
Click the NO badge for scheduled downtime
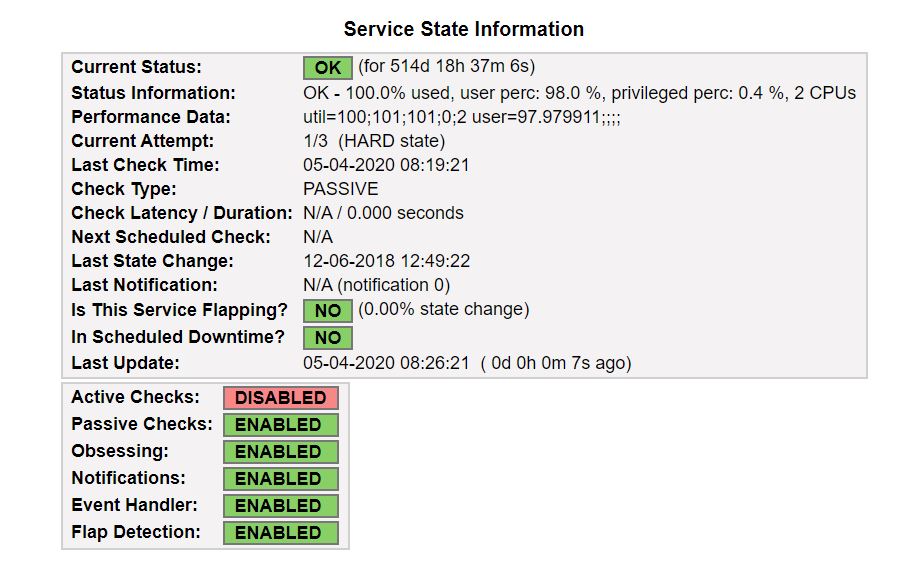point(327,338)
